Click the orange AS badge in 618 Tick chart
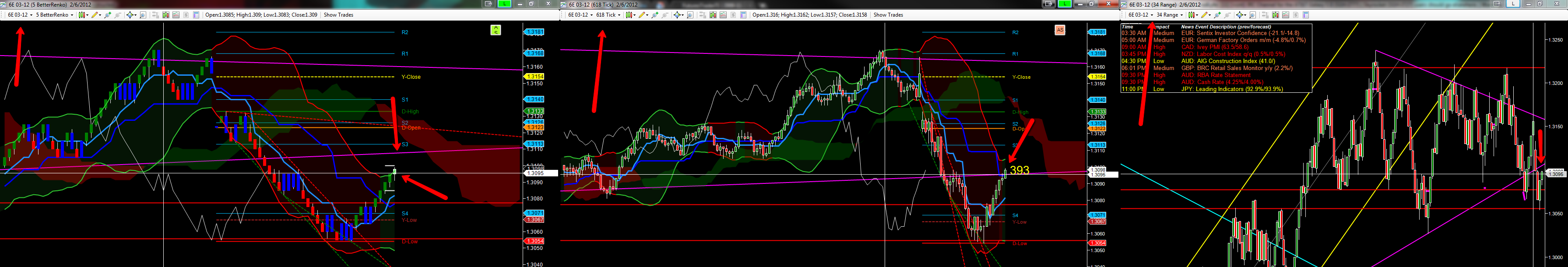This screenshot has height=267, width=1568. coord(1060,30)
